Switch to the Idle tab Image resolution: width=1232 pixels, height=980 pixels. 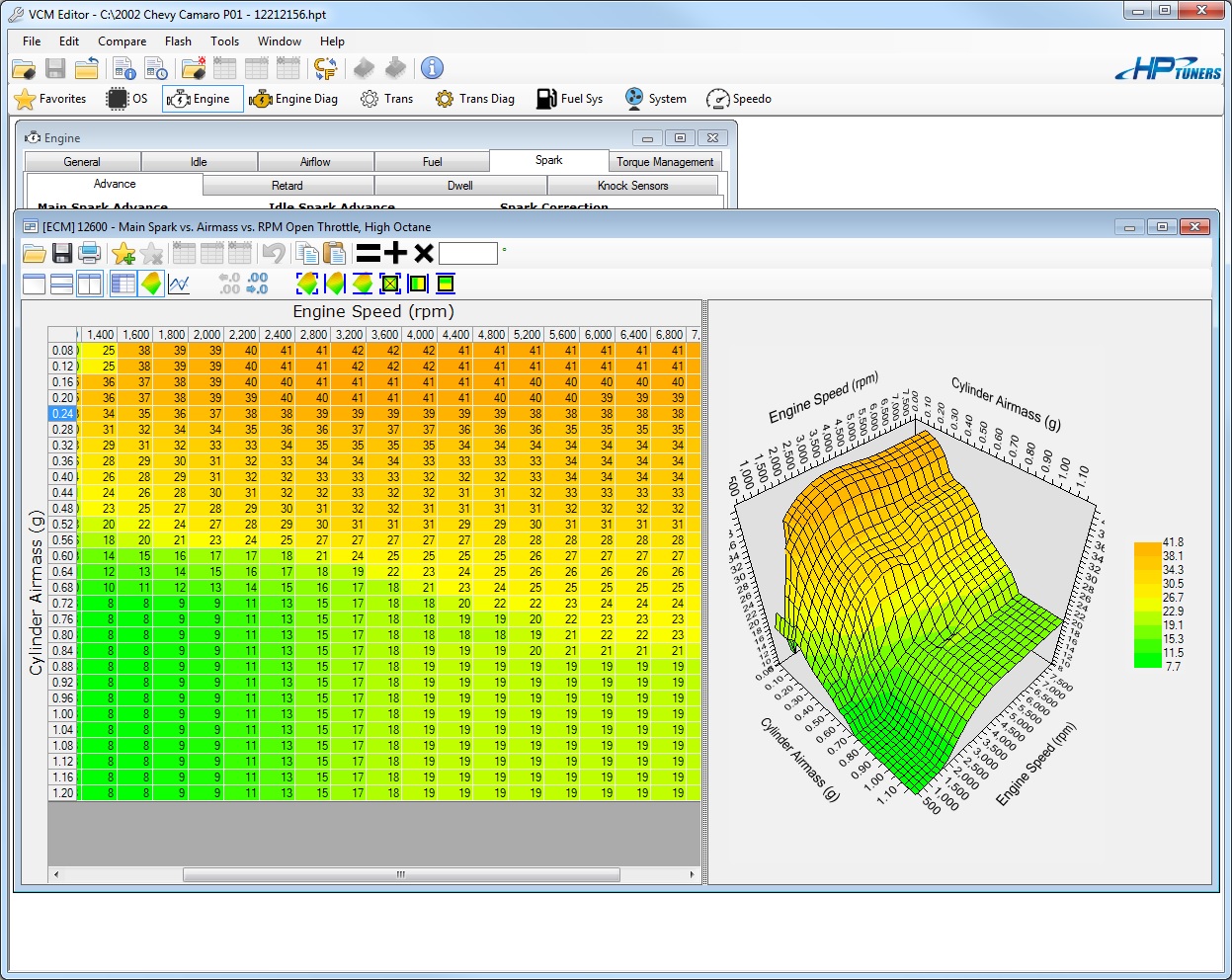199,162
